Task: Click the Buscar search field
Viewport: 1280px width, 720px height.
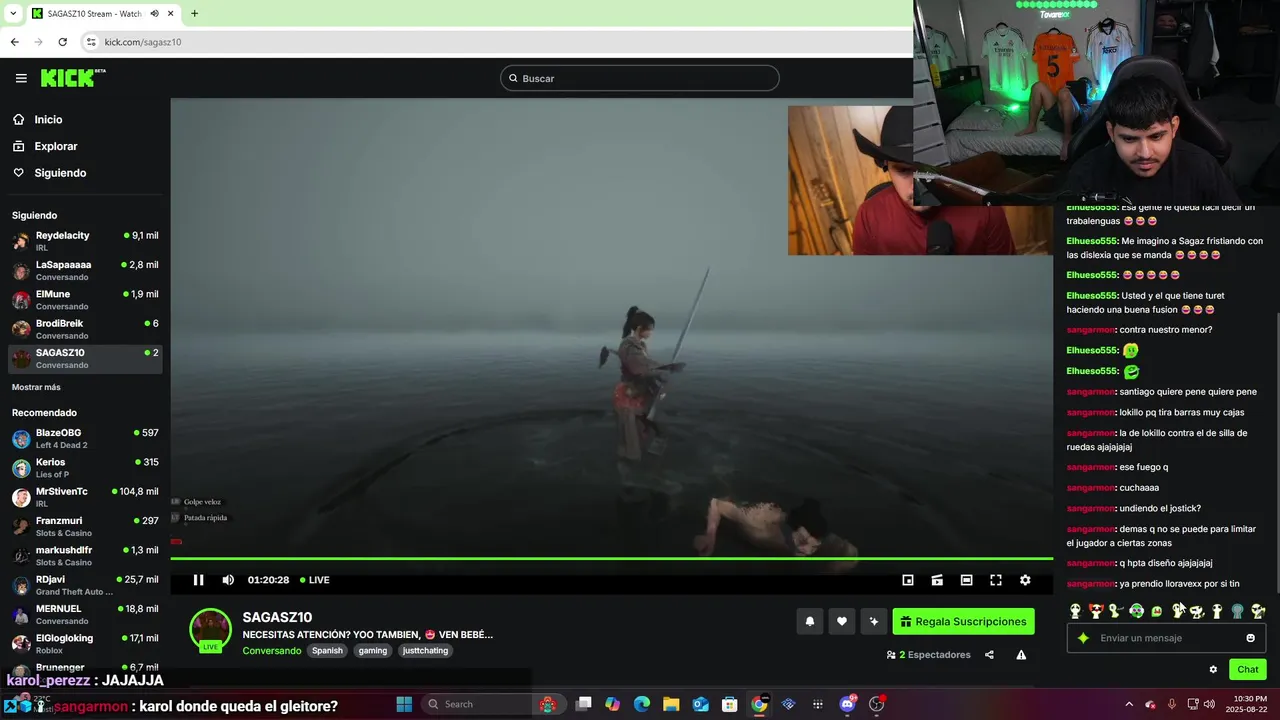Action: (640, 78)
